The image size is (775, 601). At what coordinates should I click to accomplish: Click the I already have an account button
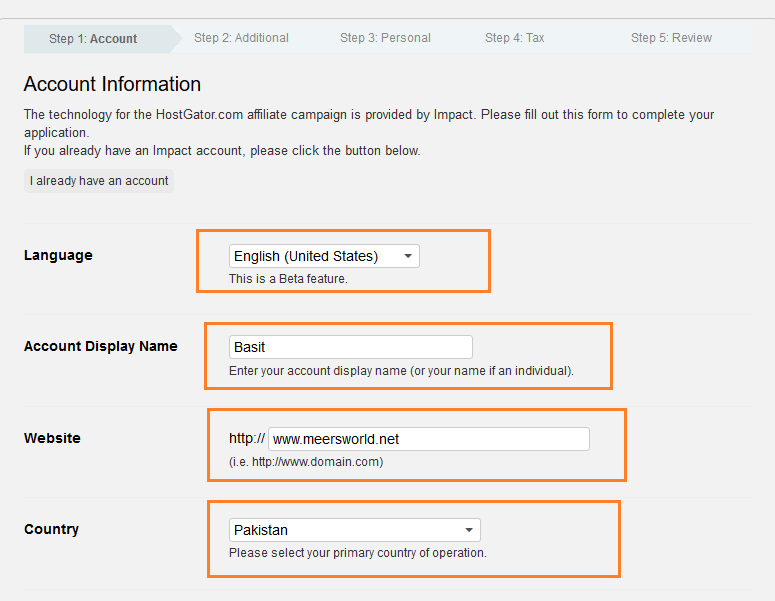pos(99,181)
